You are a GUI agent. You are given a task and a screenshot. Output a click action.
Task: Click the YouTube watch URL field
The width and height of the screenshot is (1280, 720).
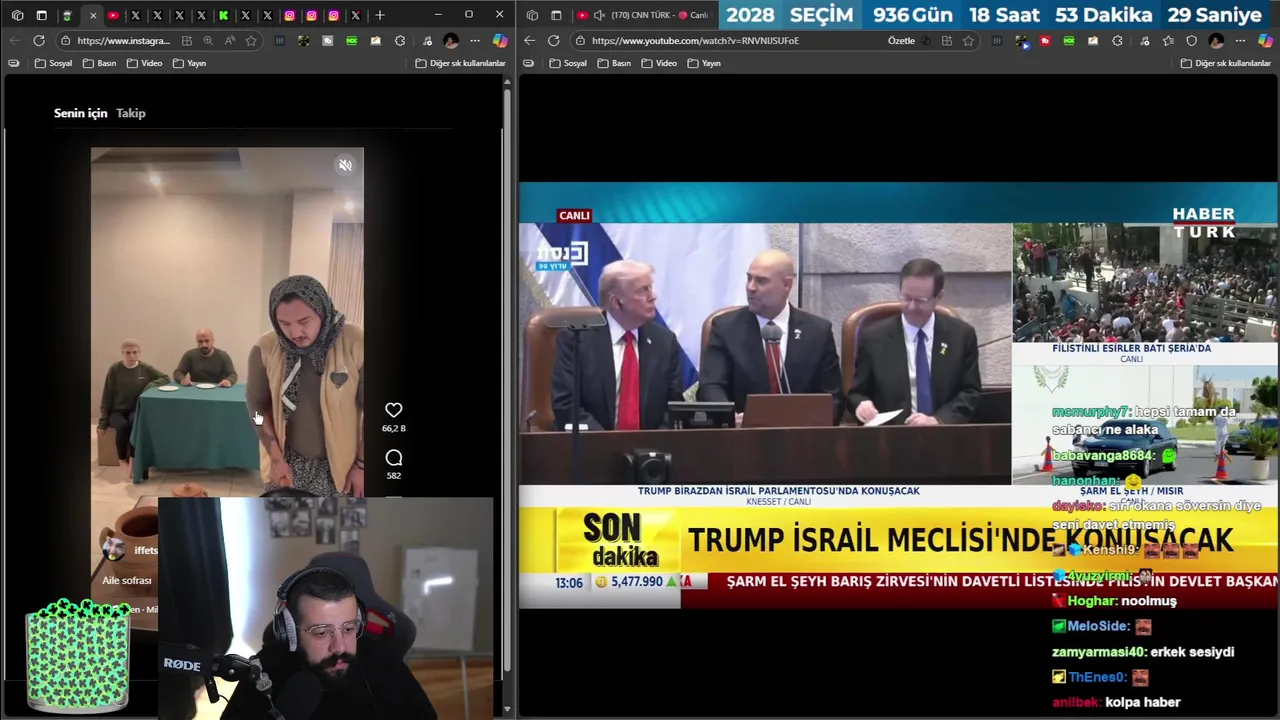click(695, 41)
